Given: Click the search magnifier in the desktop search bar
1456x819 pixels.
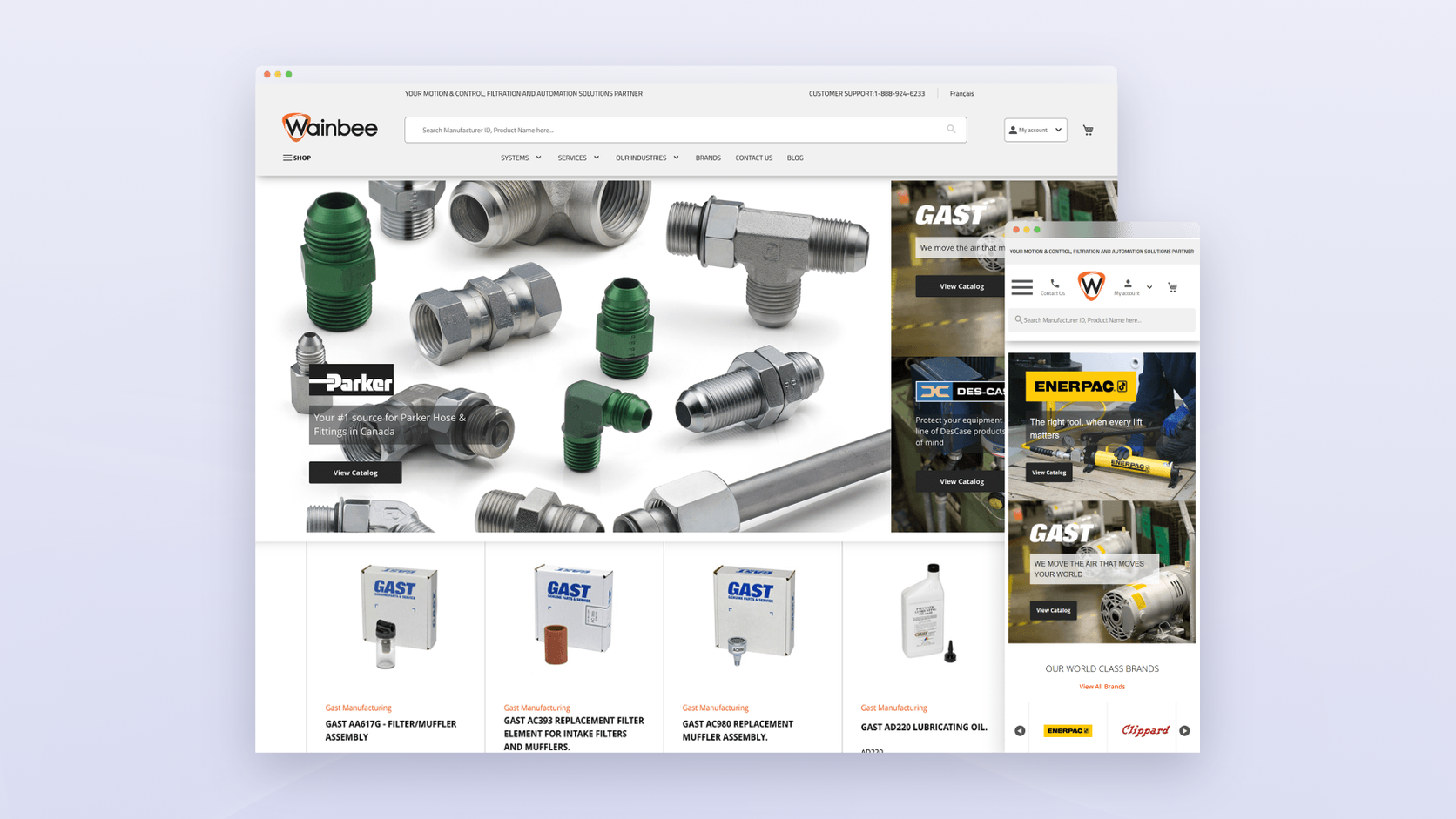Looking at the screenshot, I should click(x=951, y=130).
